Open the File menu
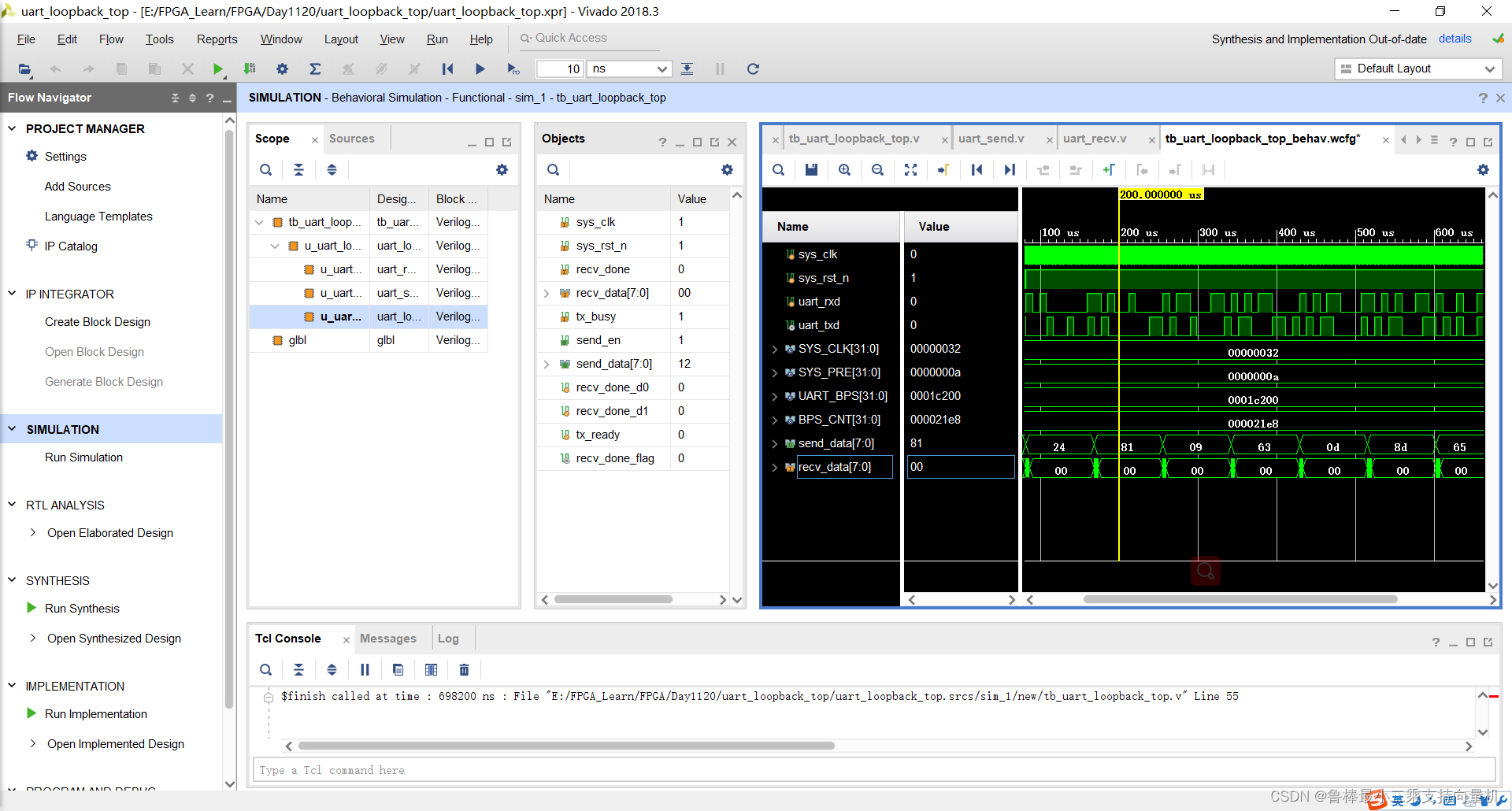Image resolution: width=1512 pixels, height=811 pixels. (x=26, y=39)
